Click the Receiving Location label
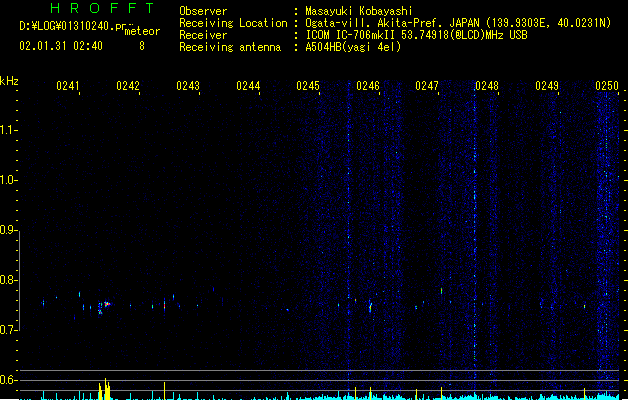This screenshot has height=400, width=629. coord(233,23)
